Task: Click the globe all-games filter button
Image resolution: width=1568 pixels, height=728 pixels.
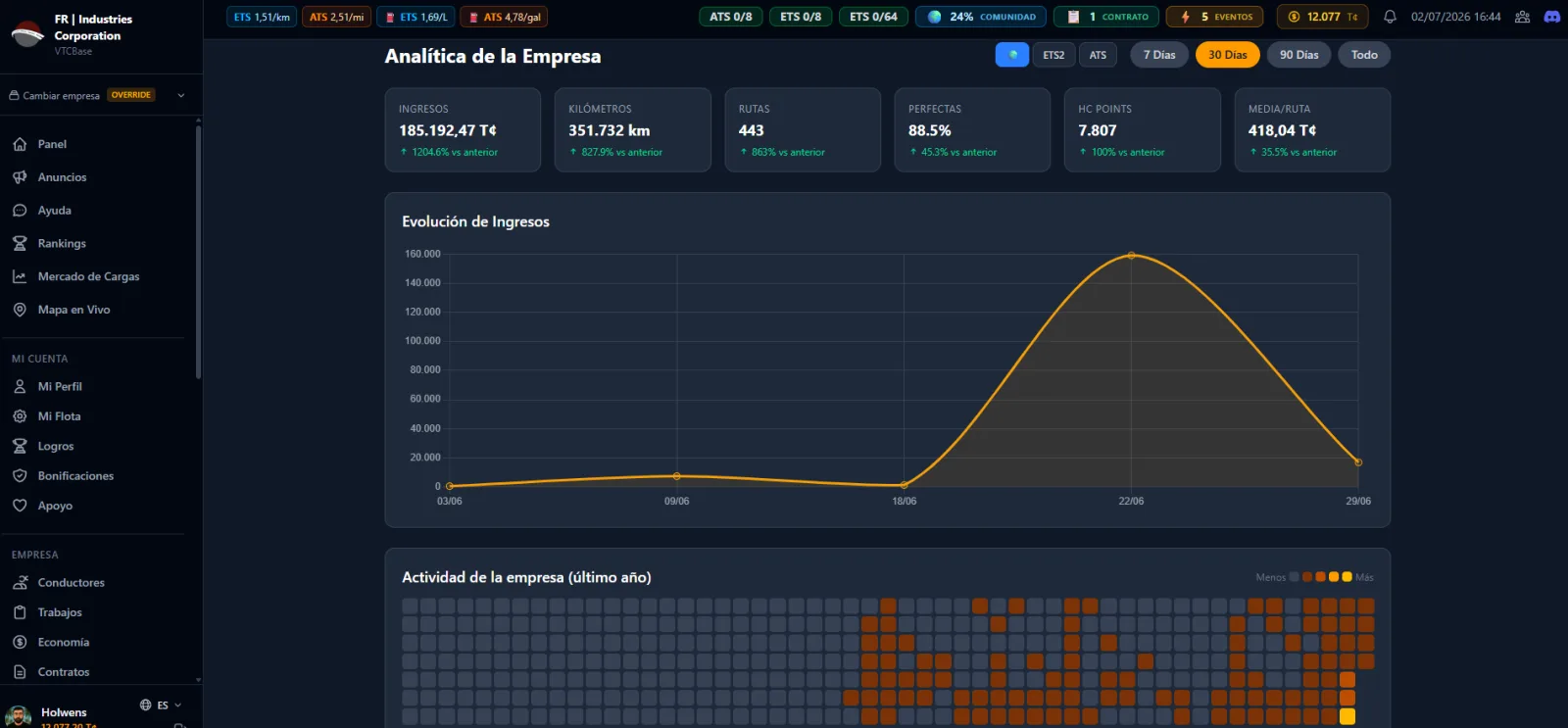Action: pos(1012,55)
